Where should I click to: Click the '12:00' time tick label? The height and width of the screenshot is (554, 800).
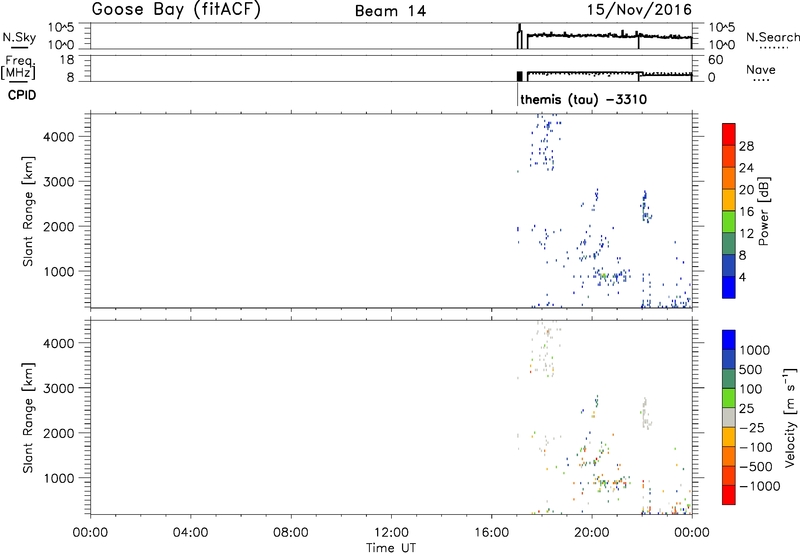click(x=391, y=533)
